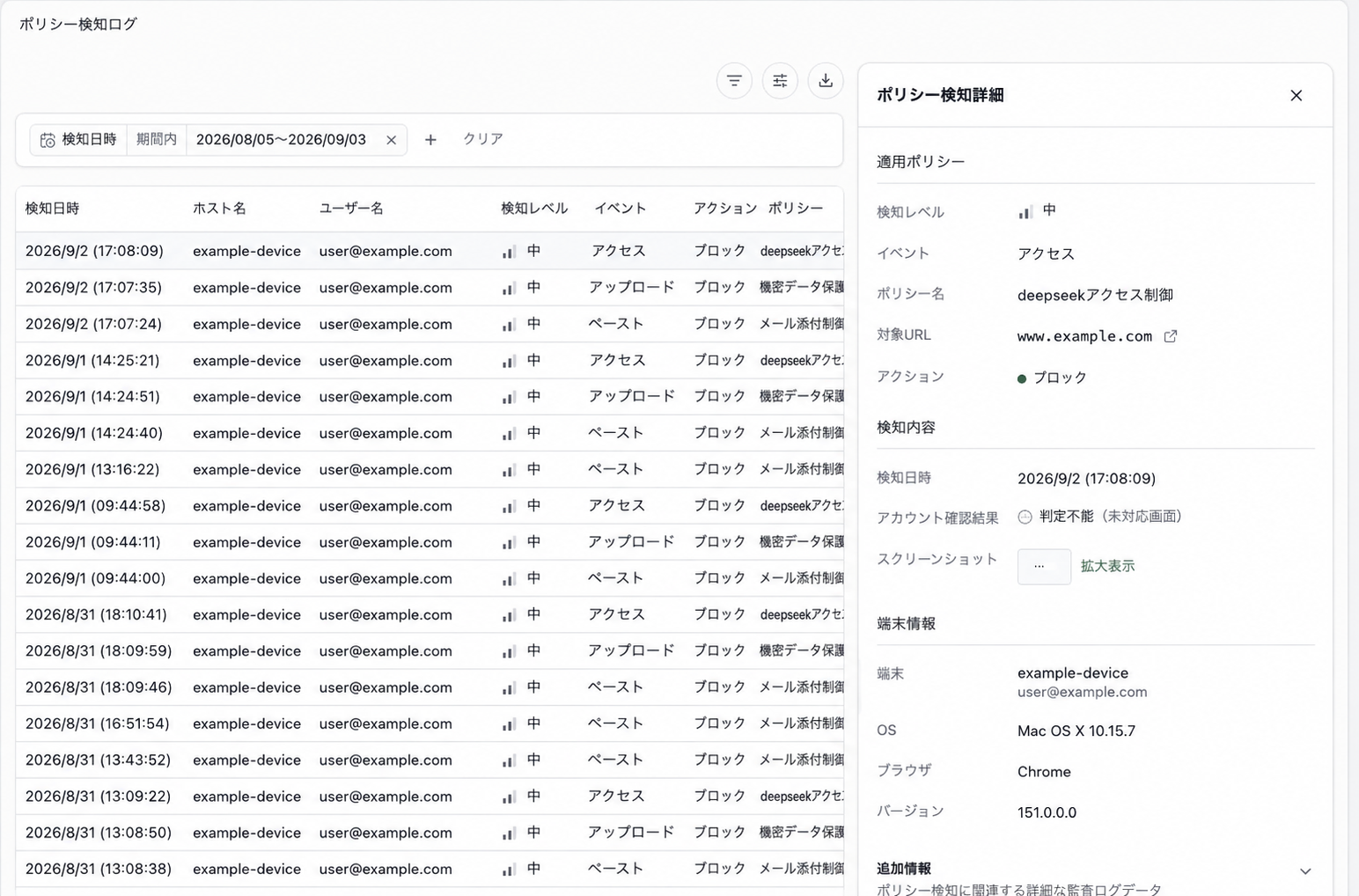The height and width of the screenshot is (896, 1359).
Task: Click the ホスト名 column header
Action: (x=219, y=209)
